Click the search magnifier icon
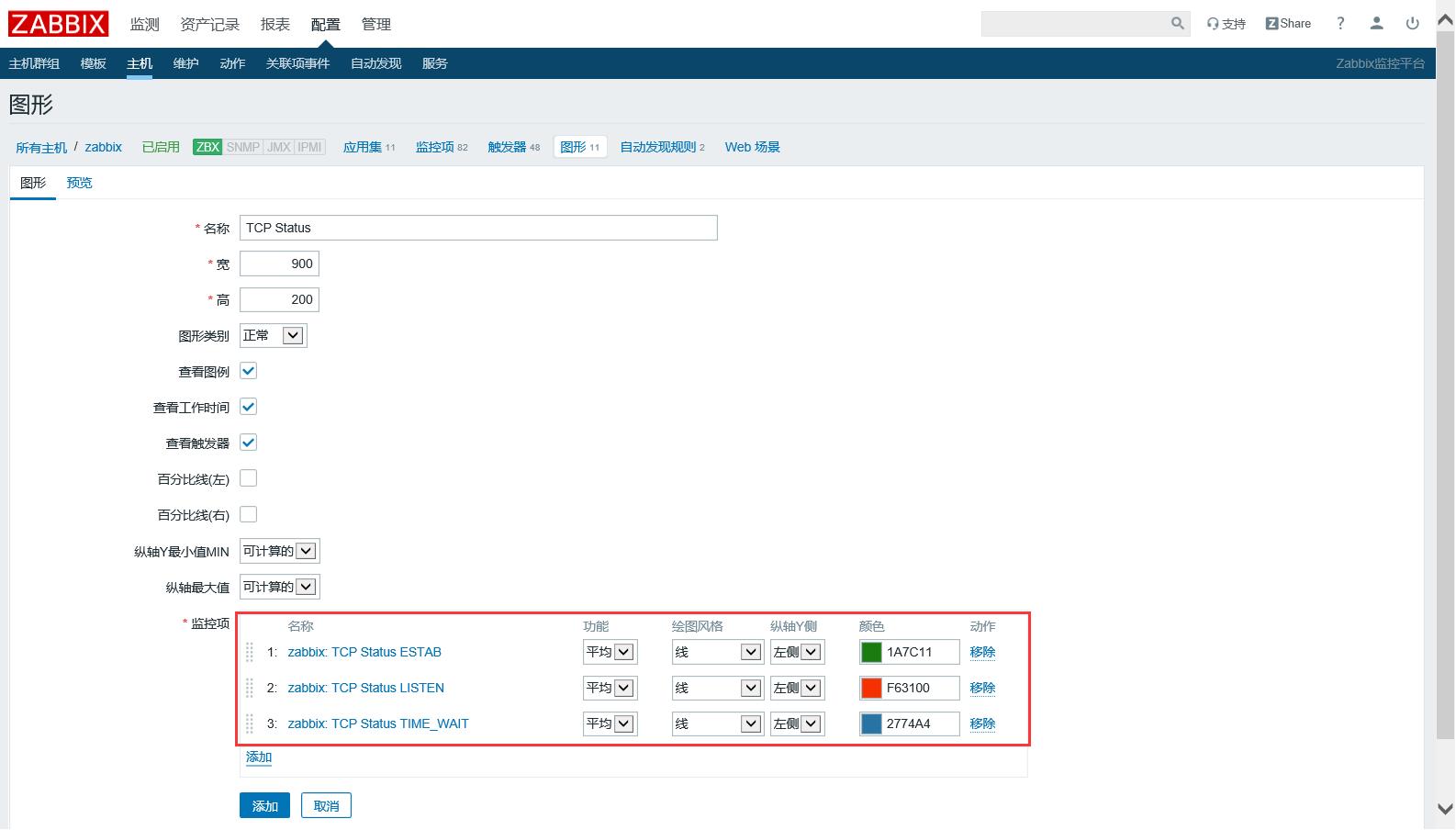The width and height of the screenshot is (1456, 830). 1178,24
